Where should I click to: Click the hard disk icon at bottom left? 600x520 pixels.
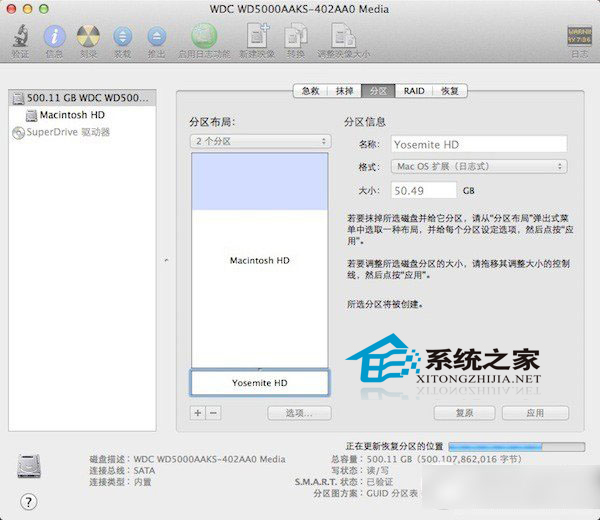pyautogui.click(x=29, y=466)
